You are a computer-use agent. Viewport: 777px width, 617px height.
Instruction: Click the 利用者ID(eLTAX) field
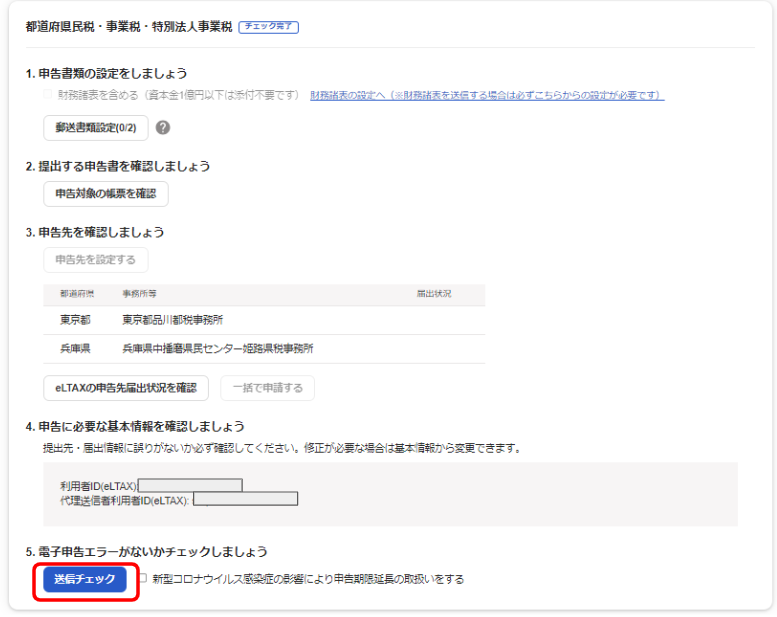tap(190, 485)
